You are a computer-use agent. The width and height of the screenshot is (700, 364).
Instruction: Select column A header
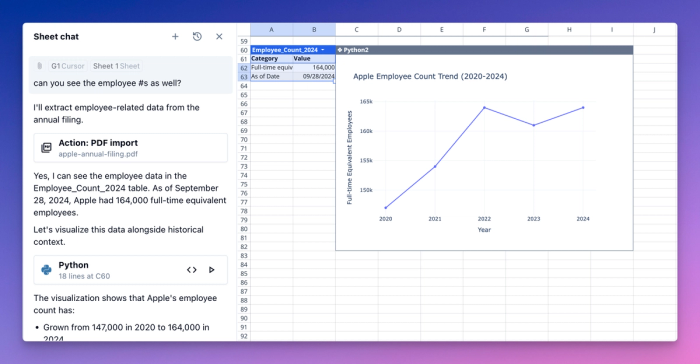(x=271, y=29)
